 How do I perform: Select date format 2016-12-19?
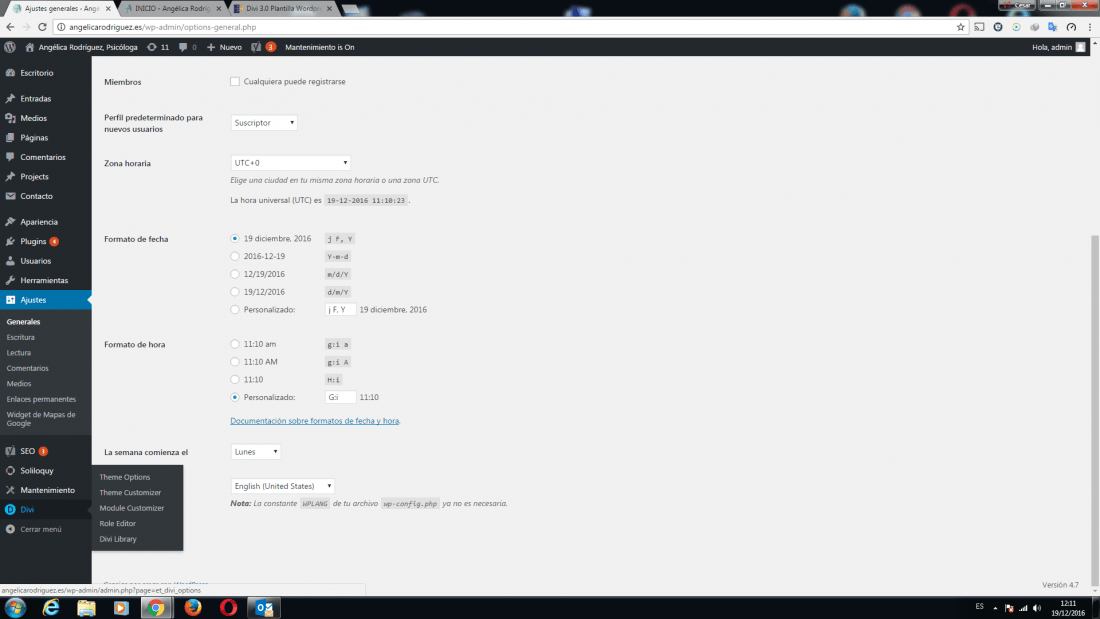(235, 256)
